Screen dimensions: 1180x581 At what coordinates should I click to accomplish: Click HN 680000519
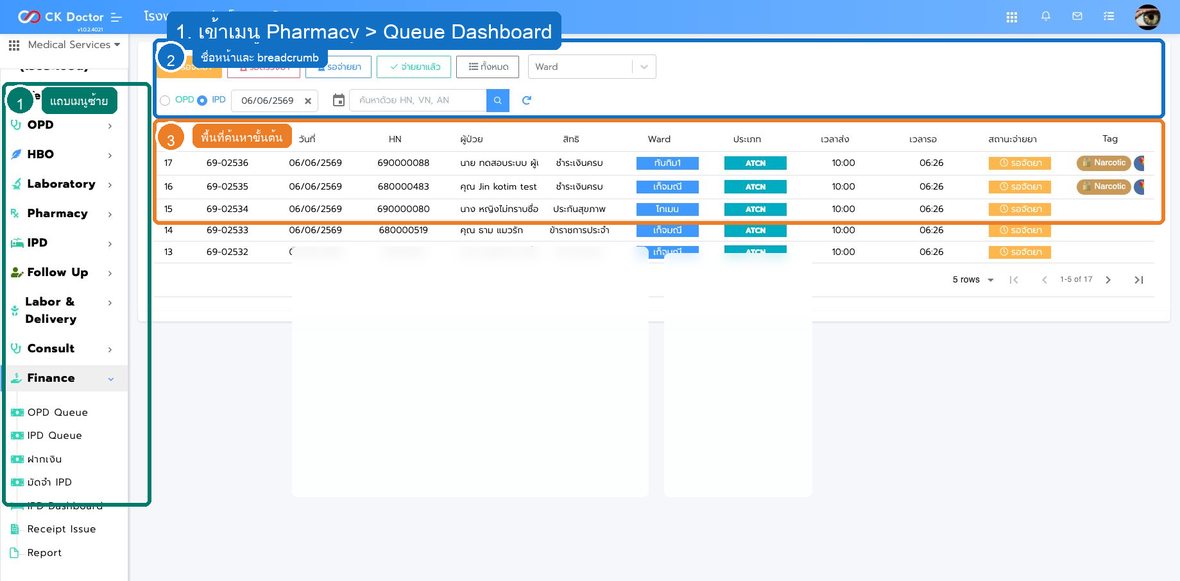[x=403, y=230]
